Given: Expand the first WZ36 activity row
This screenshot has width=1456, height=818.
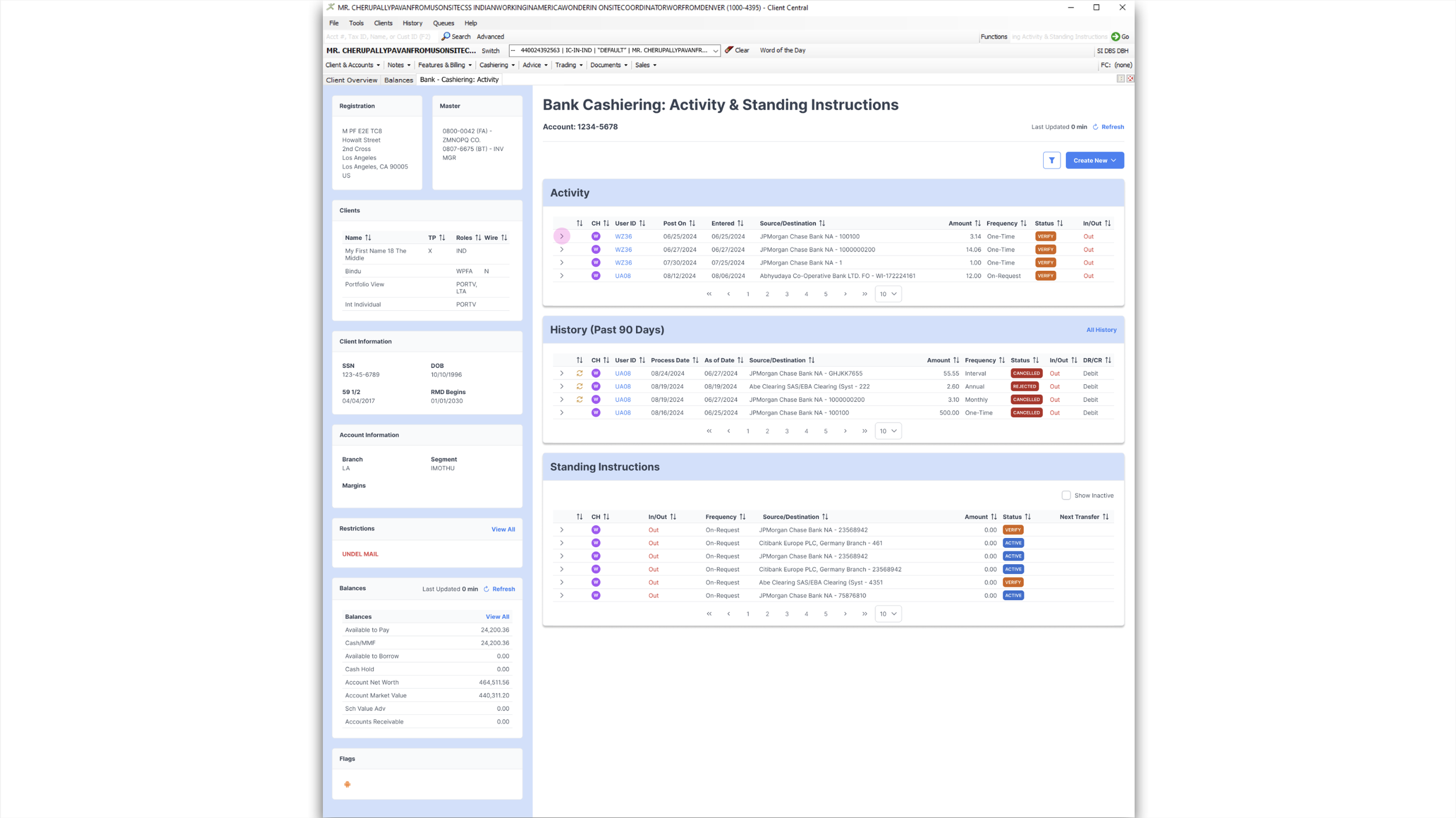Looking at the screenshot, I should 561,236.
